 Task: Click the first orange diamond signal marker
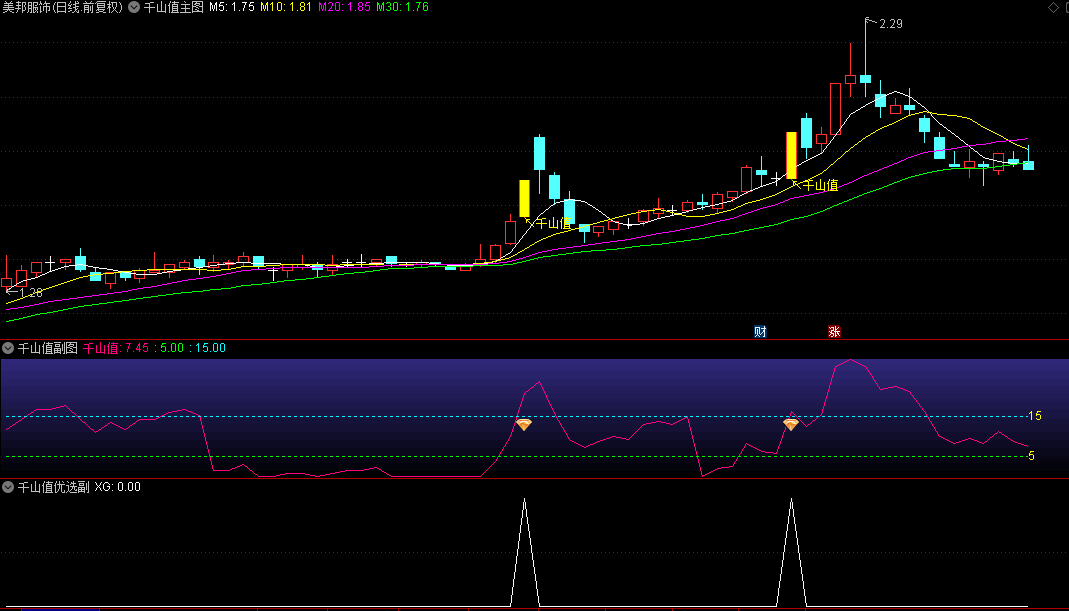click(524, 425)
